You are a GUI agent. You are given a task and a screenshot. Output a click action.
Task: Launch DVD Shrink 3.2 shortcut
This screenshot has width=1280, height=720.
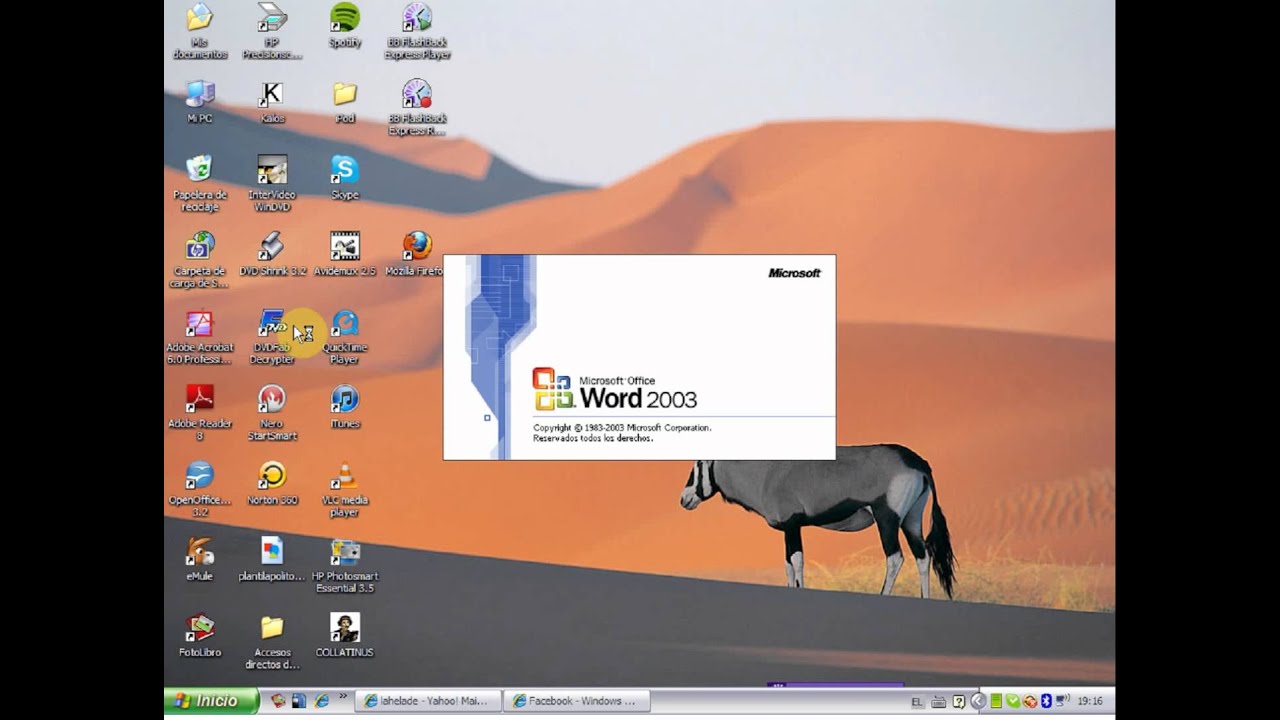[272, 255]
